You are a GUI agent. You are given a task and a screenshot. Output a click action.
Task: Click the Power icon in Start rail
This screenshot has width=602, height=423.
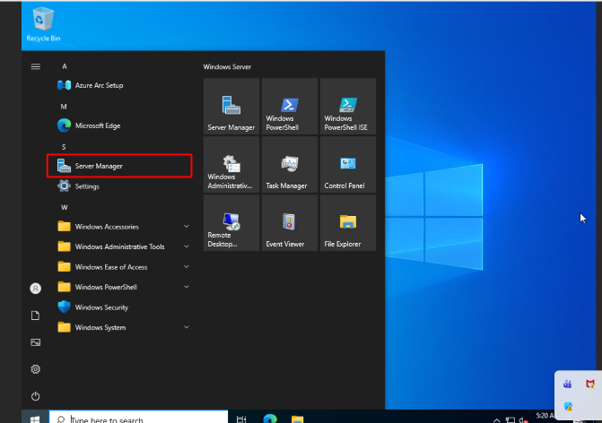click(x=35, y=396)
